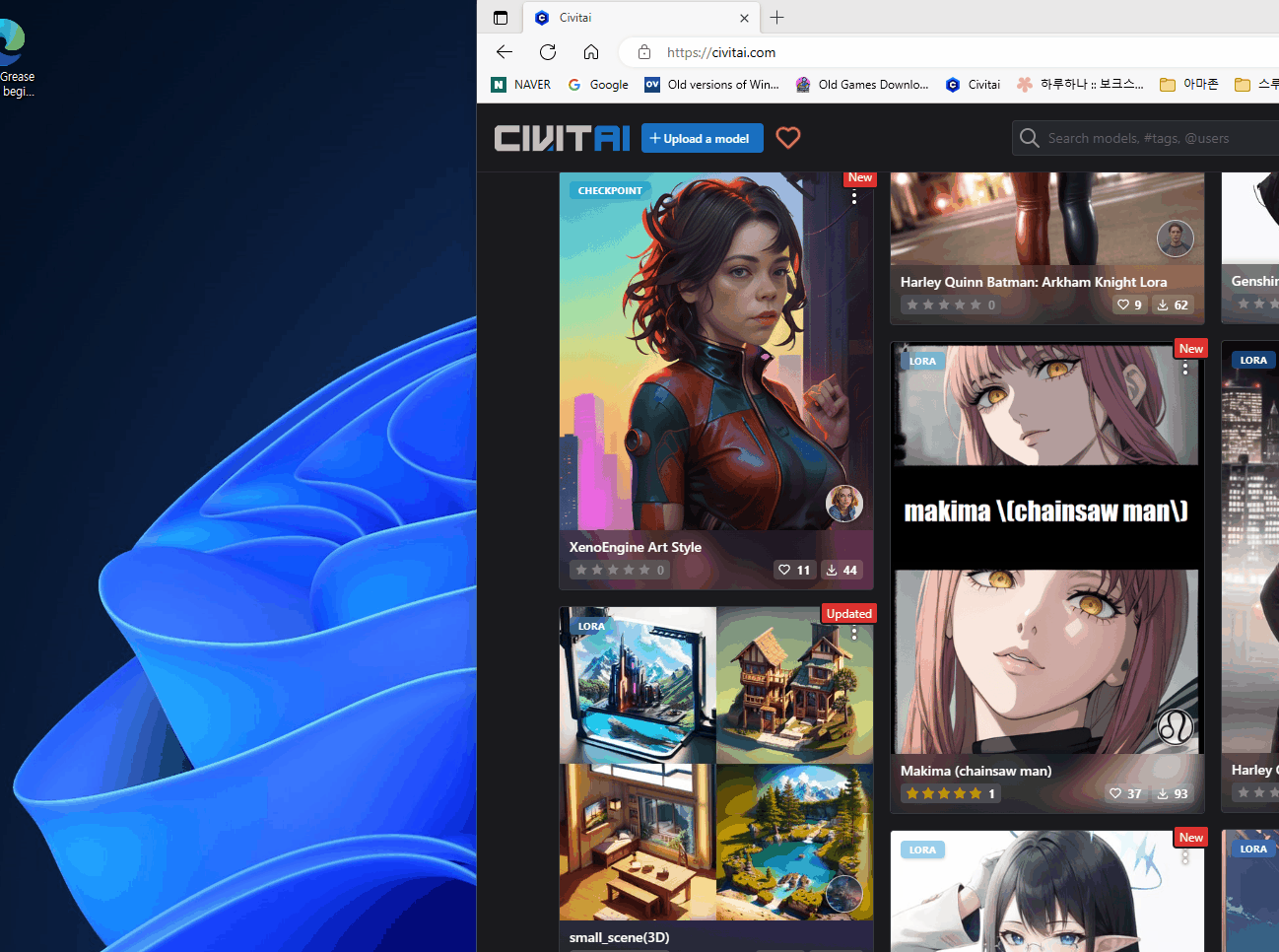Reload the Civitai page
Screen dimensions: 1279x952
548,52
